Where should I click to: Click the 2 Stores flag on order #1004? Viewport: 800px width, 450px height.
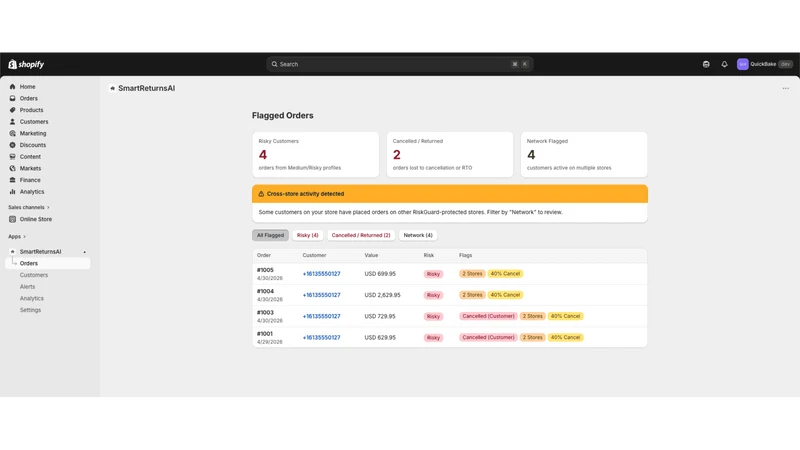(472, 295)
